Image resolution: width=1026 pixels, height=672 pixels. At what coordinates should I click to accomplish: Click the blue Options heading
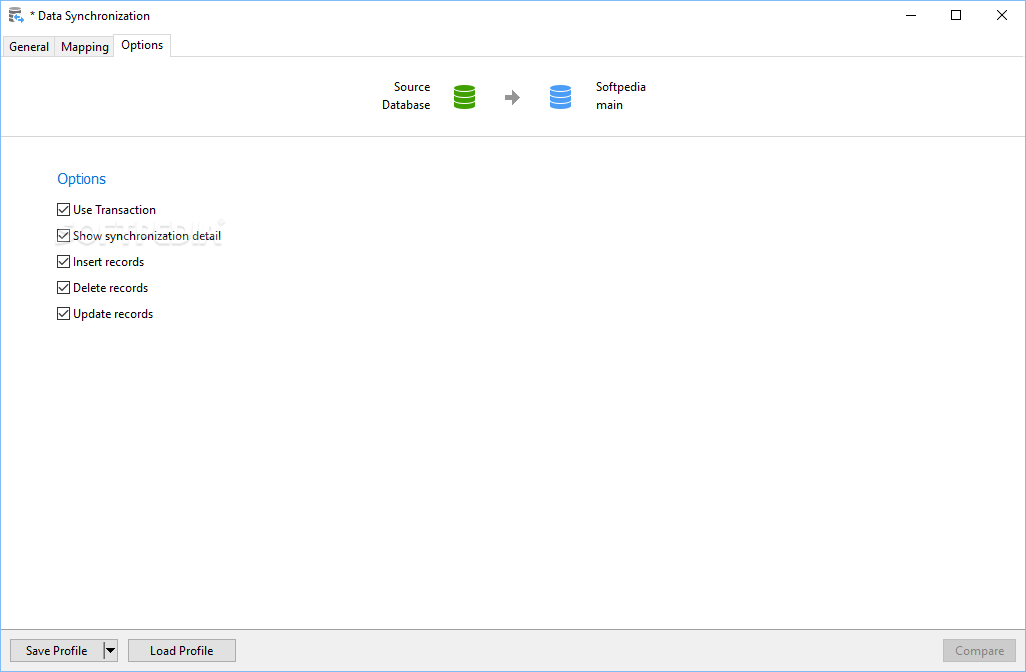pyautogui.click(x=81, y=179)
